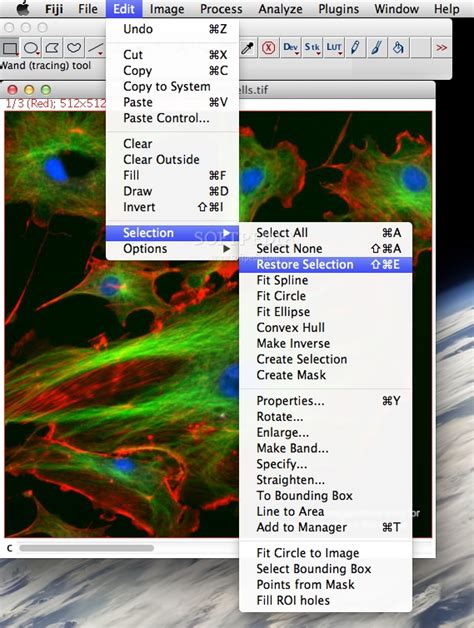474x628 pixels.
Task: Open selection Properties...
Action: pos(326,401)
